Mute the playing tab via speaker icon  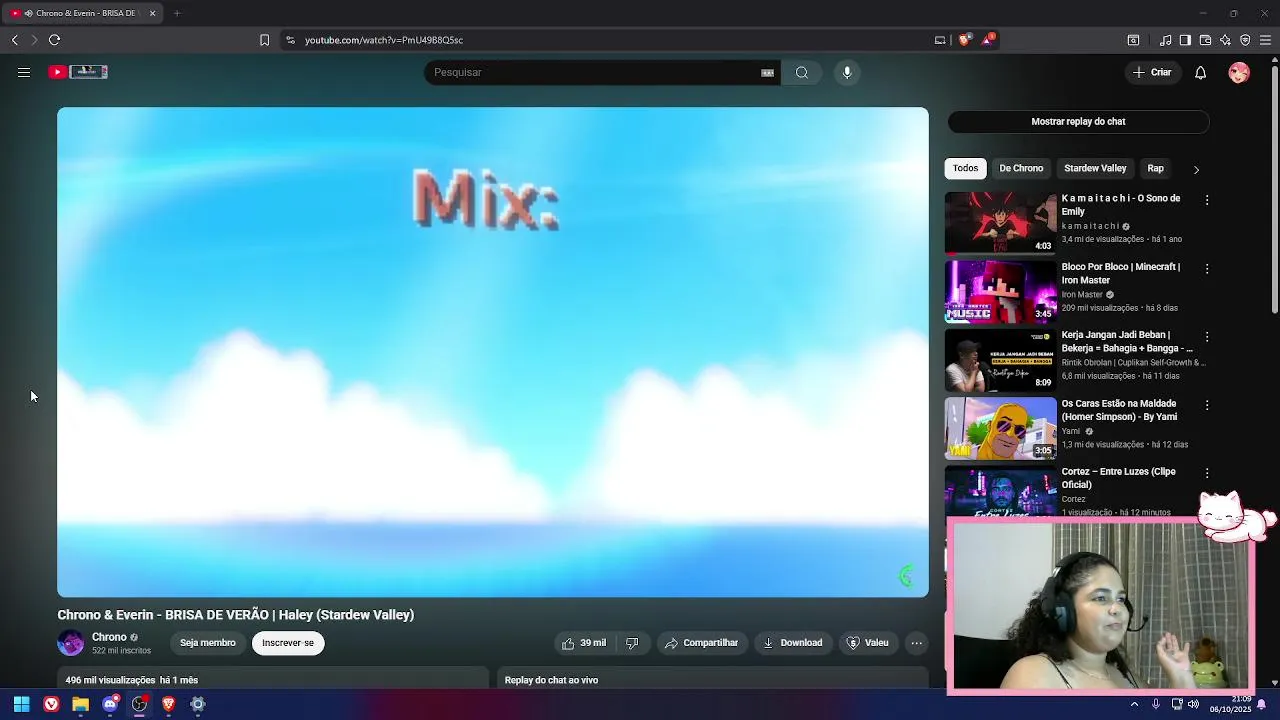pyautogui.click(x=29, y=13)
